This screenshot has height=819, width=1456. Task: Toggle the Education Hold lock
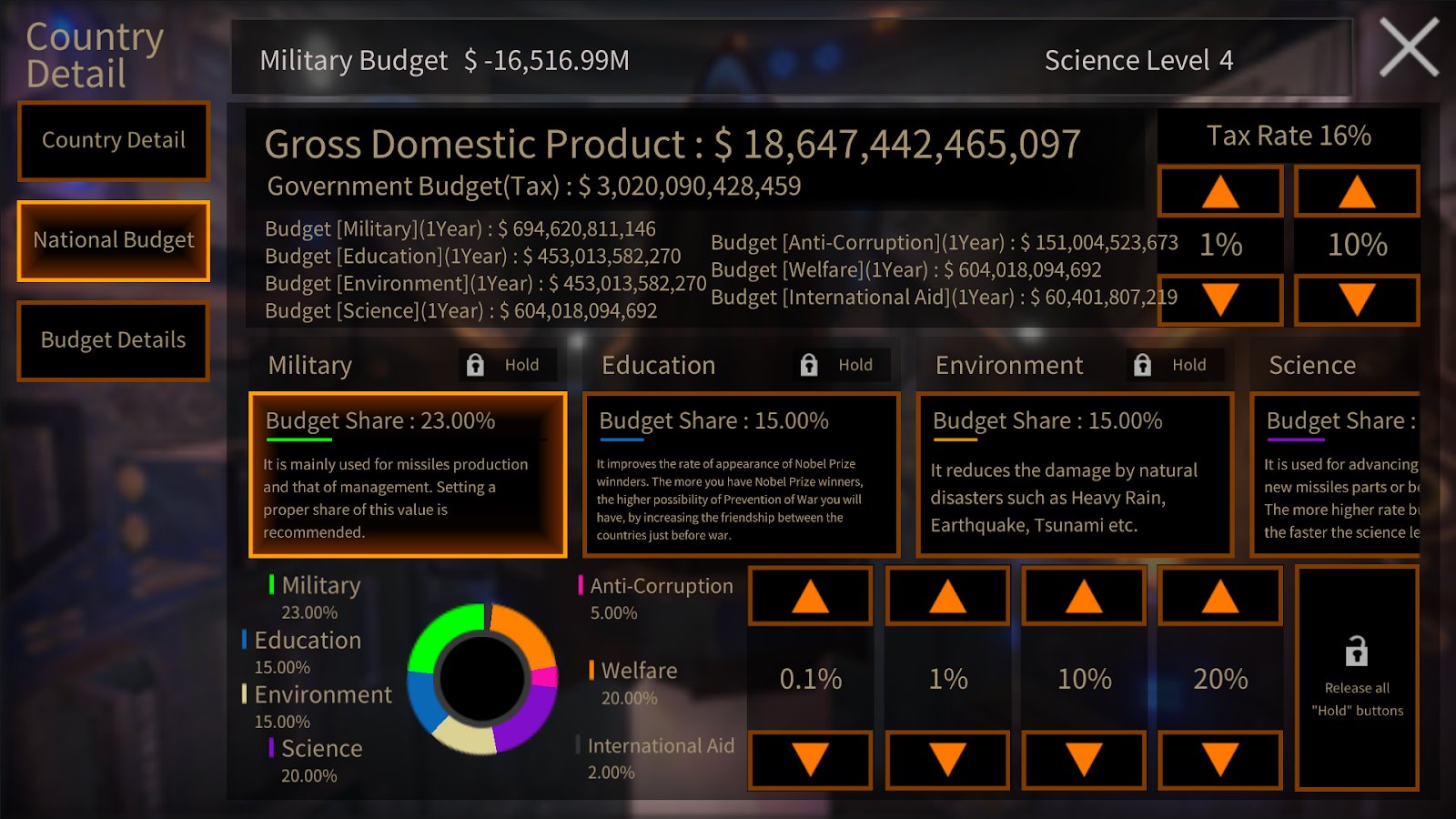pos(837,365)
